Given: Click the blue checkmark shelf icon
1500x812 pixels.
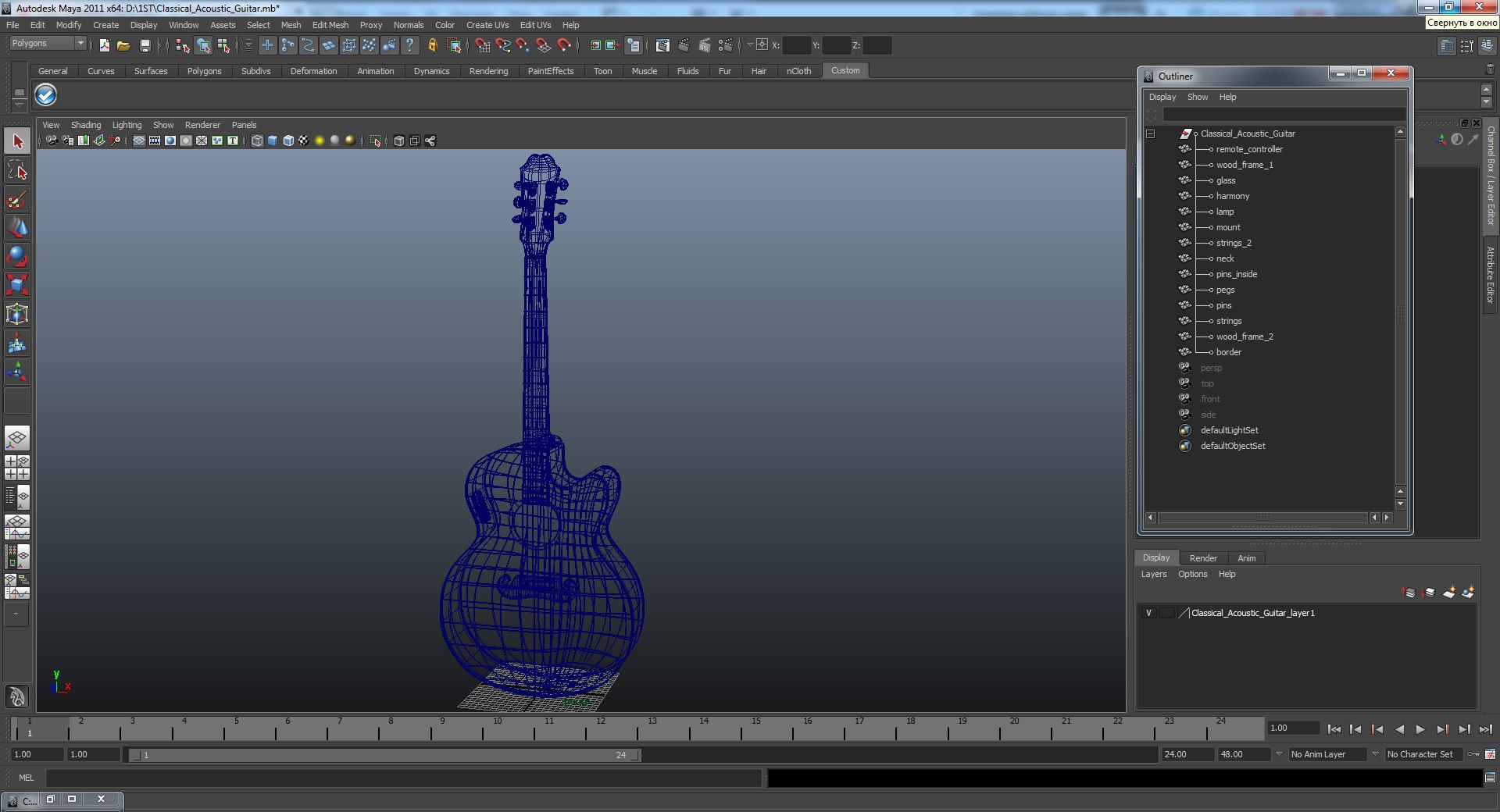Looking at the screenshot, I should (x=46, y=95).
